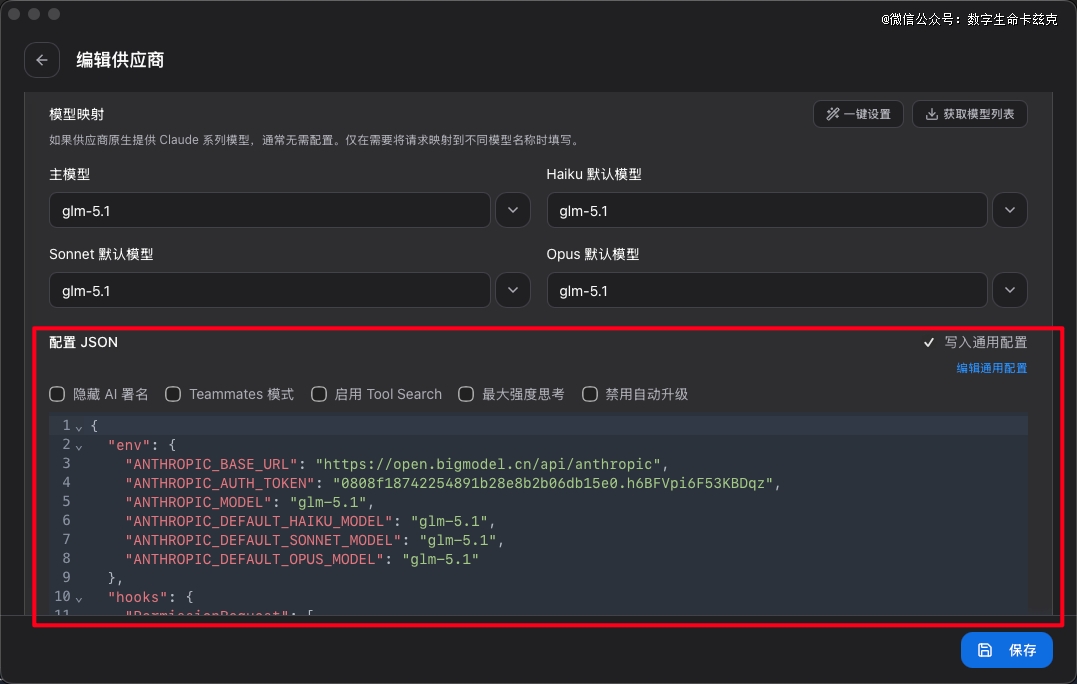The width and height of the screenshot is (1077, 684).
Task: Open the Sonnet 默认模型 dropdown arrow
Action: 513,291
